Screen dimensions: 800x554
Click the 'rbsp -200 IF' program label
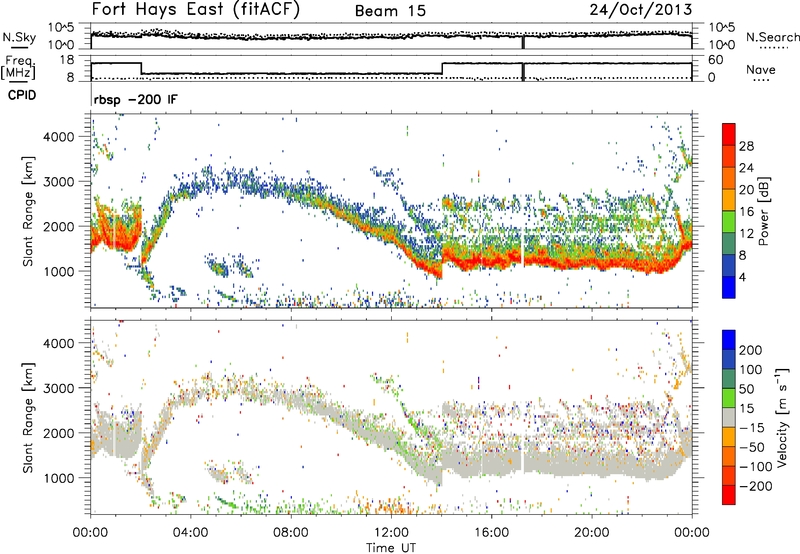pyautogui.click(x=136, y=99)
